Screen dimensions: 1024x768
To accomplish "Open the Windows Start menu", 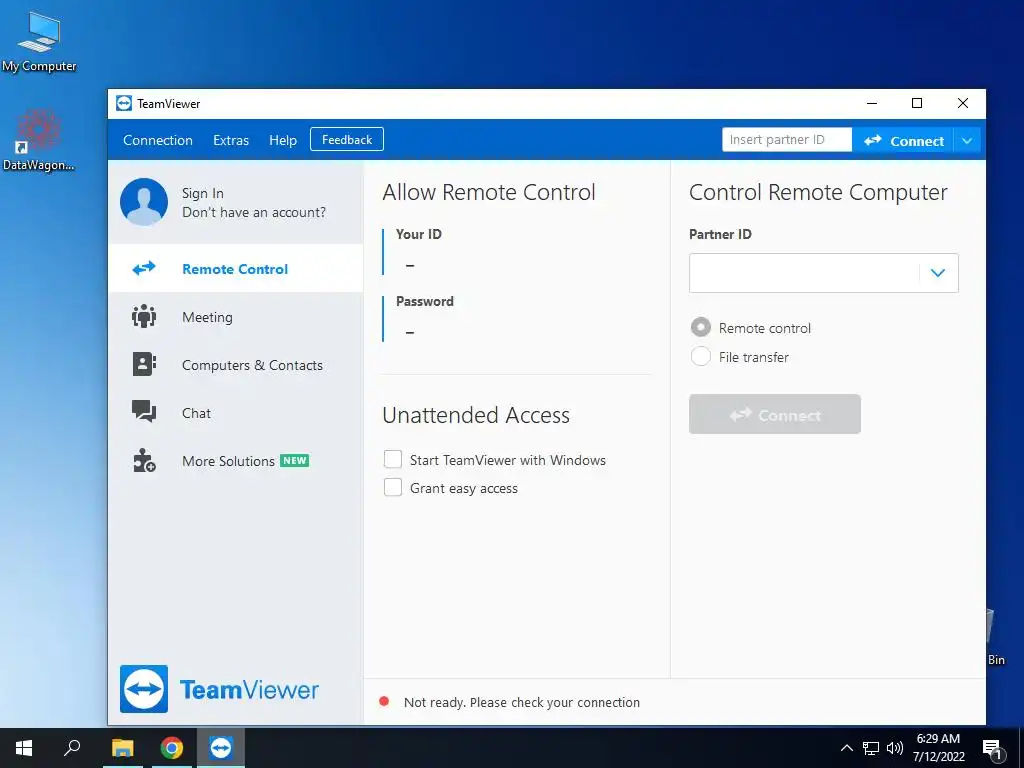I will [x=24, y=748].
